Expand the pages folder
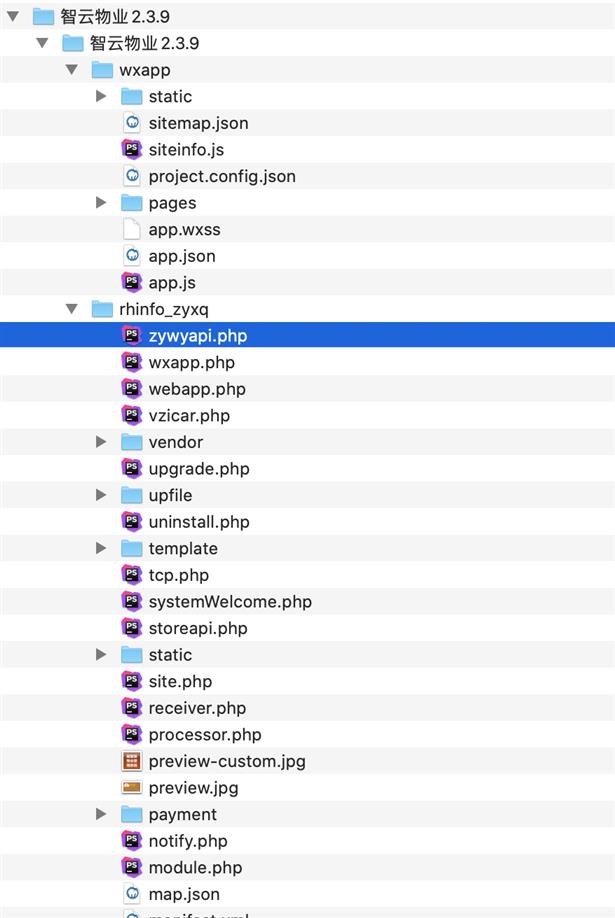 pyautogui.click(x=101, y=203)
